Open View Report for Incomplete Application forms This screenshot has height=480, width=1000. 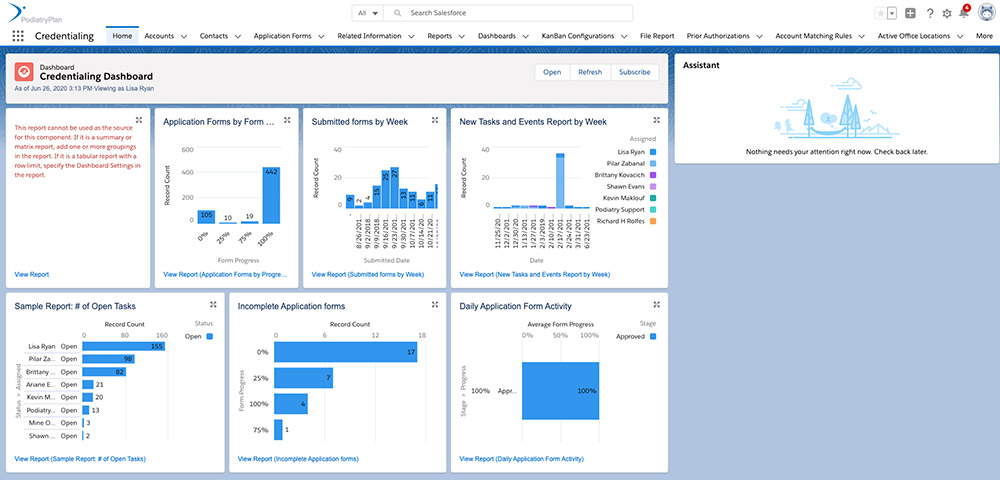[x=298, y=459]
